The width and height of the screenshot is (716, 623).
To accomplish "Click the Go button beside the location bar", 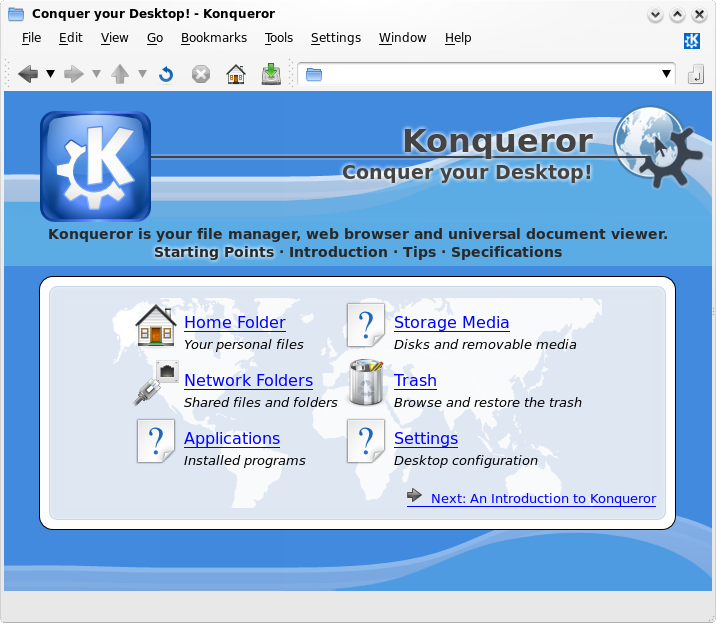I will click(695, 74).
